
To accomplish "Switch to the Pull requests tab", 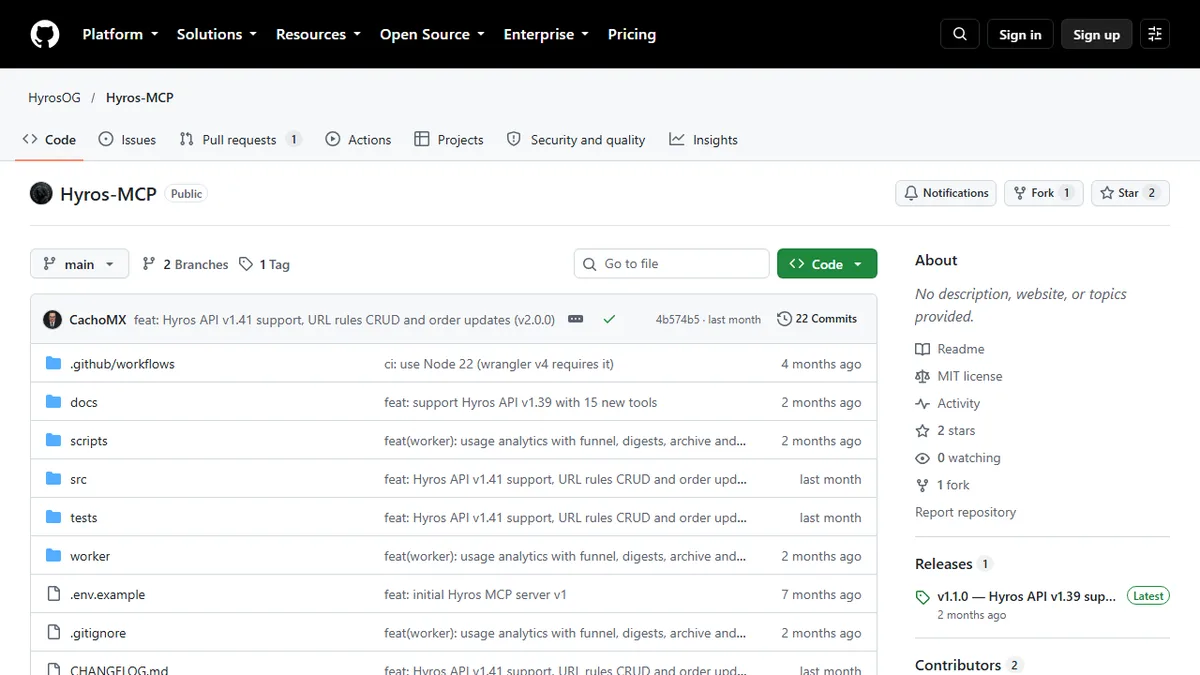I will point(240,140).
